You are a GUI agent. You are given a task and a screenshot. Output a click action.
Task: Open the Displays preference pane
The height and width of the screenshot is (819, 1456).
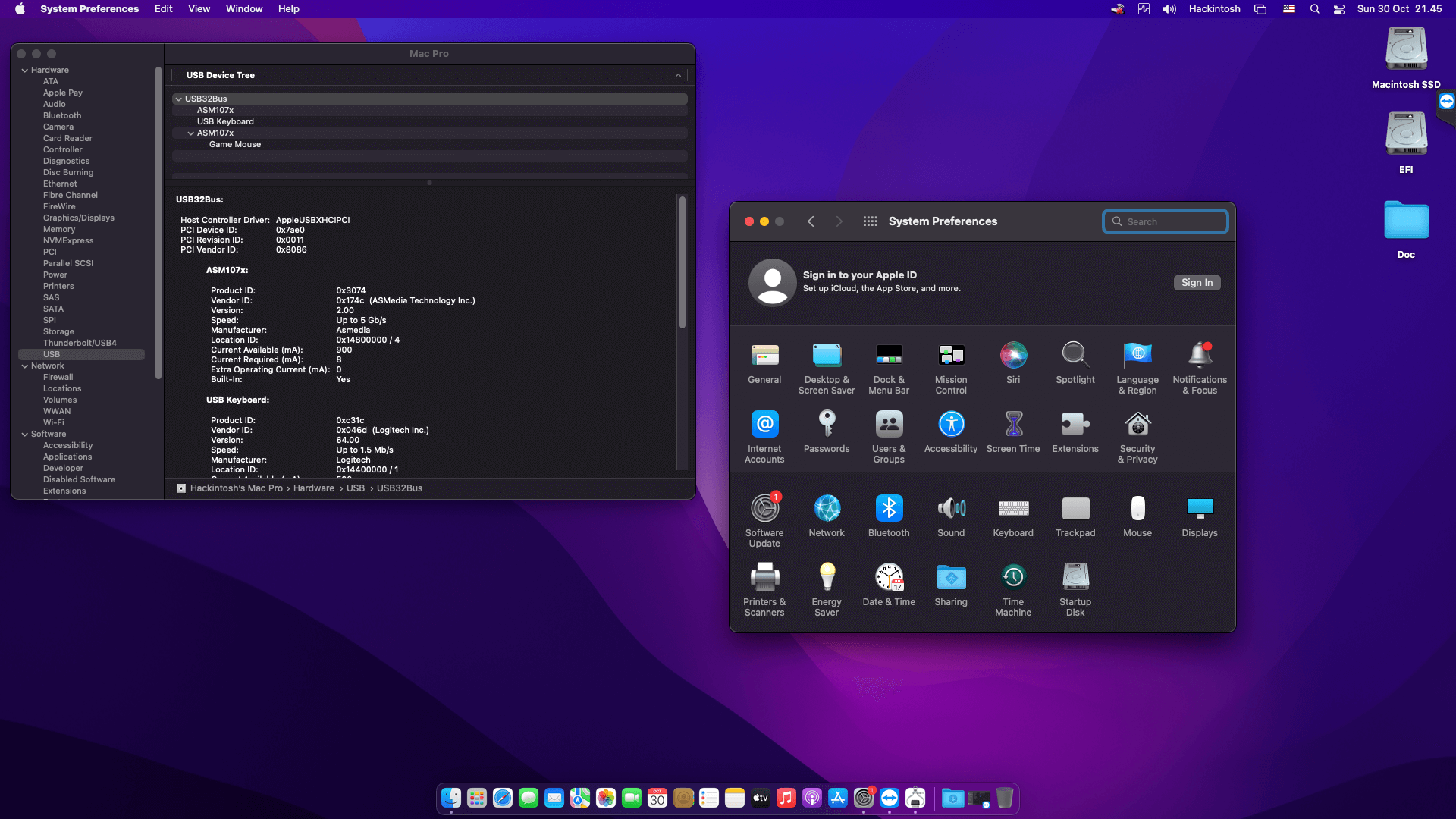pos(1199,509)
